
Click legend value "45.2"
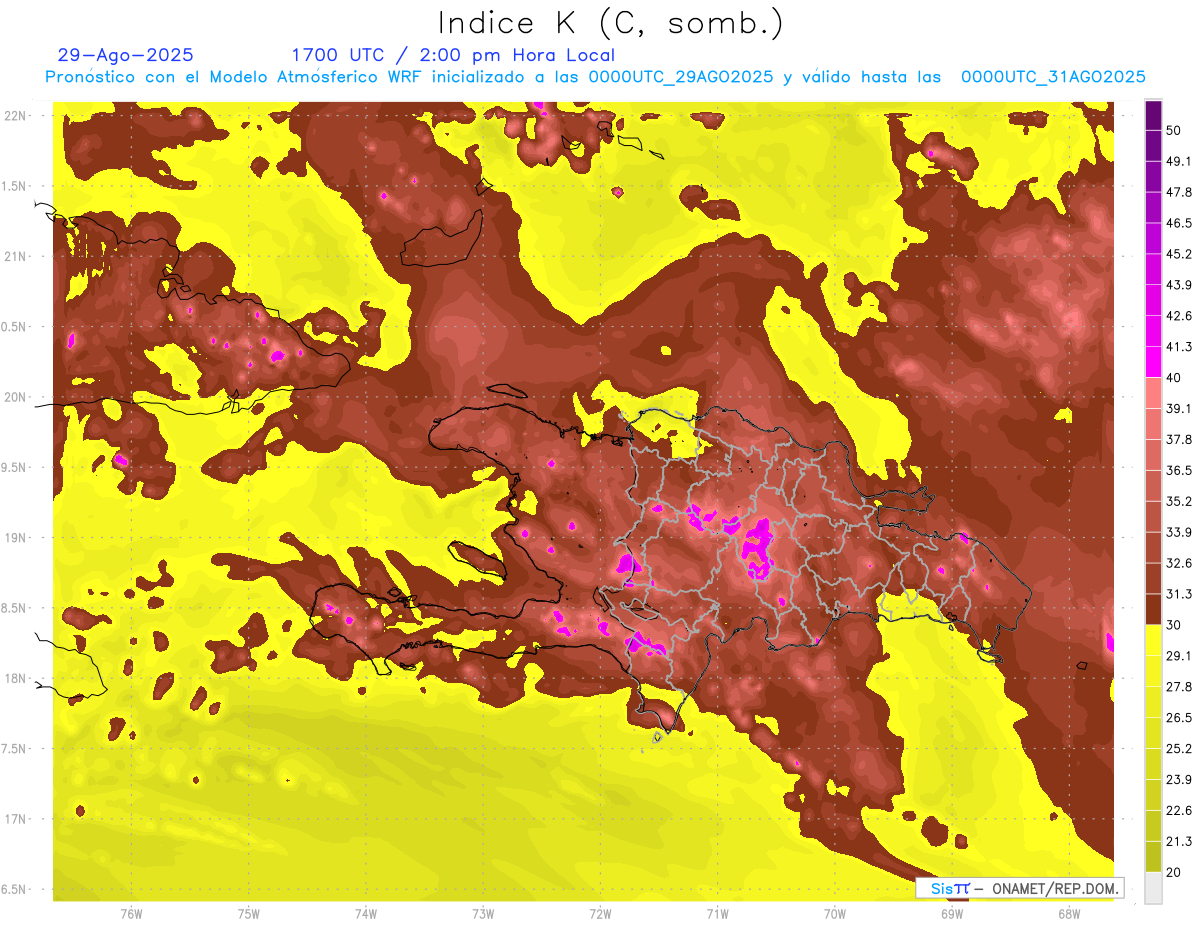tap(1179, 254)
